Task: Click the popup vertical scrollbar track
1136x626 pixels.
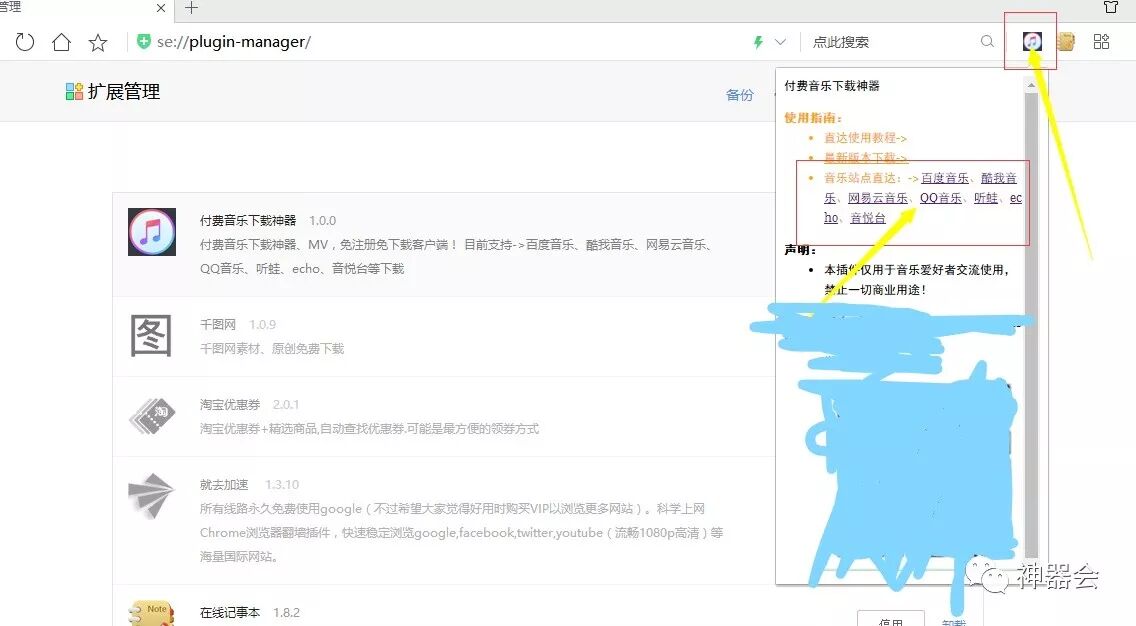Action: point(1031,326)
